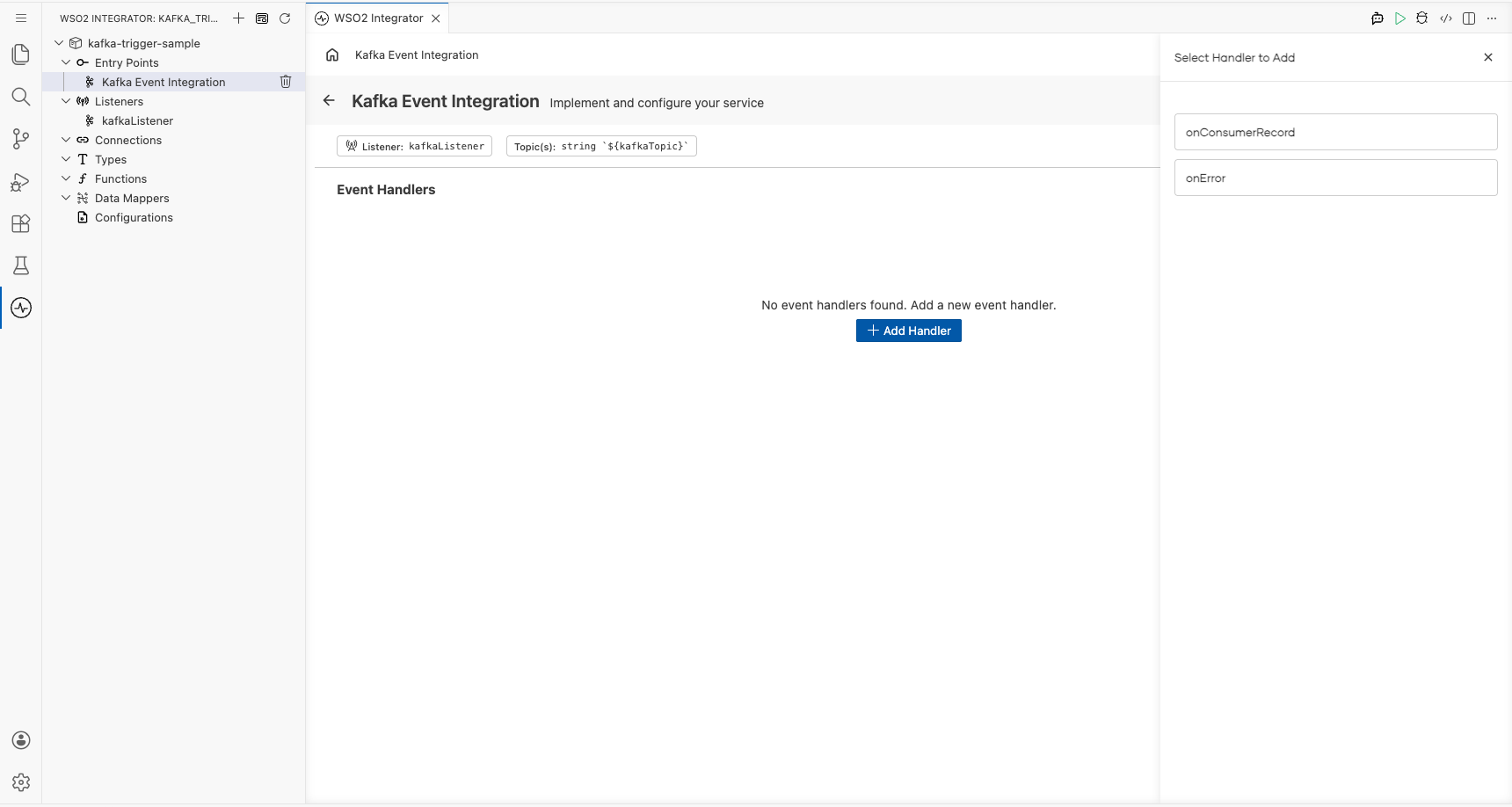Click the Types tree label
This screenshot has width=1512, height=807.
point(111,159)
